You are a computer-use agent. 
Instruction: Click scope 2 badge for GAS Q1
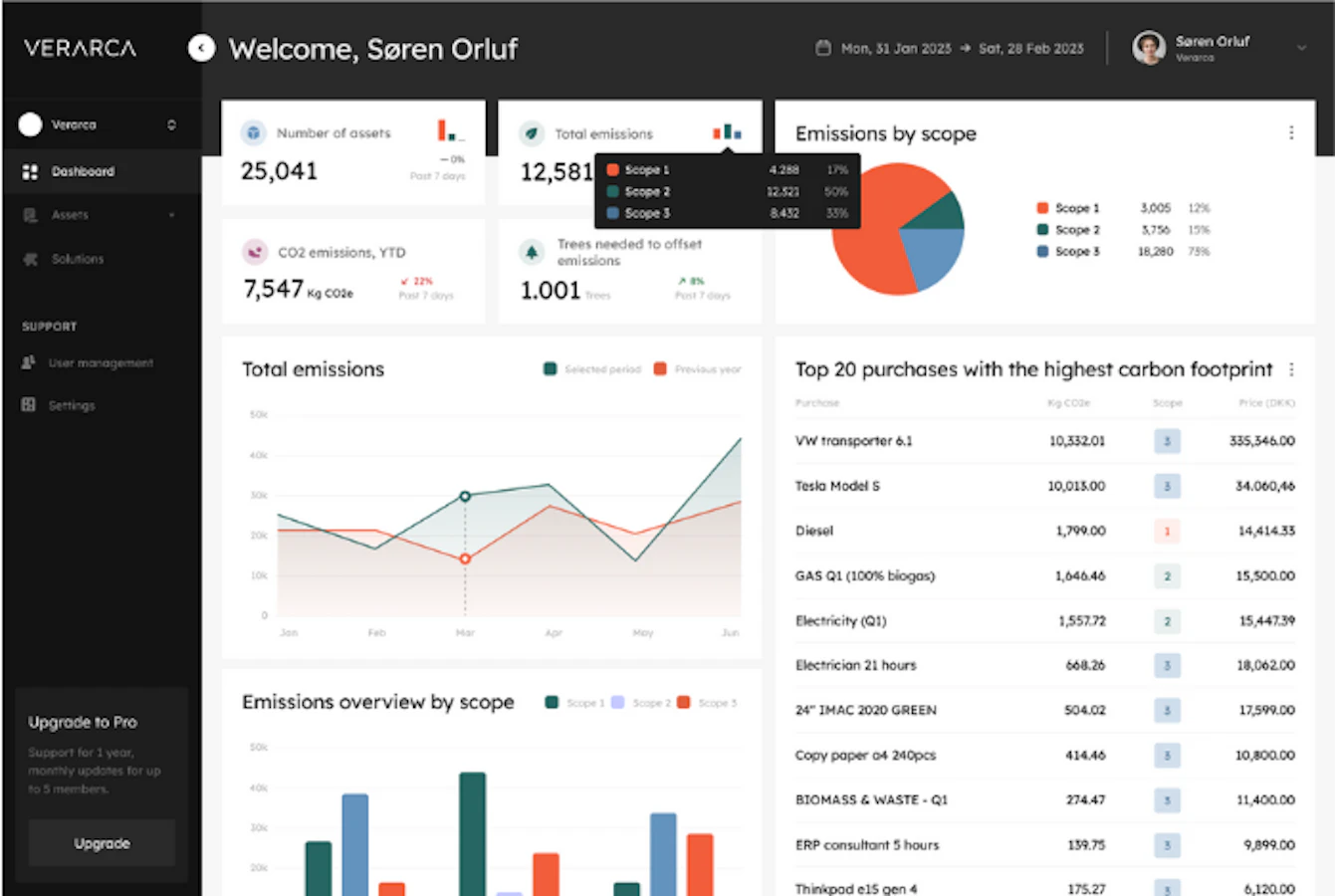tap(1167, 575)
